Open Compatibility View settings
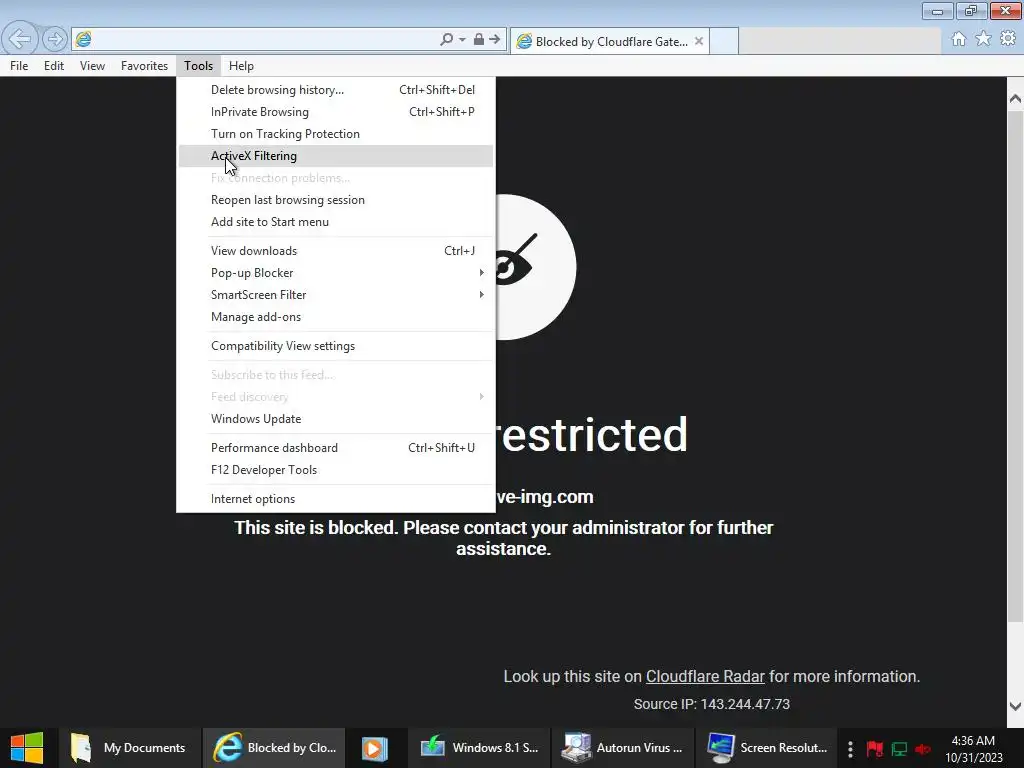The width and height of the screenshot is (1024, 768). coord(336,346)
